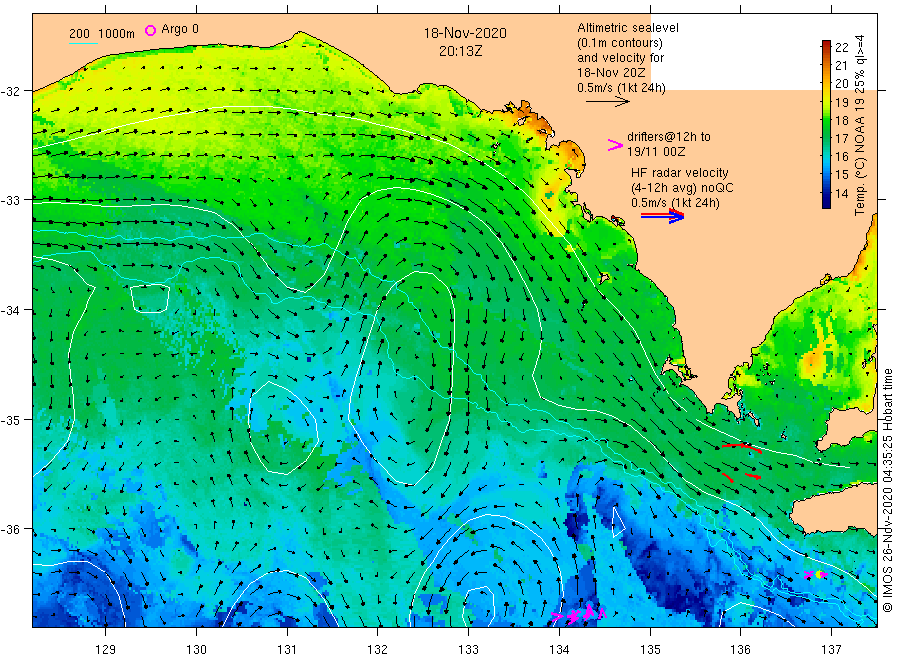Click 'HF radar velocity' legend label
This screenshot has height=660, width=900.
coord(680,173)
